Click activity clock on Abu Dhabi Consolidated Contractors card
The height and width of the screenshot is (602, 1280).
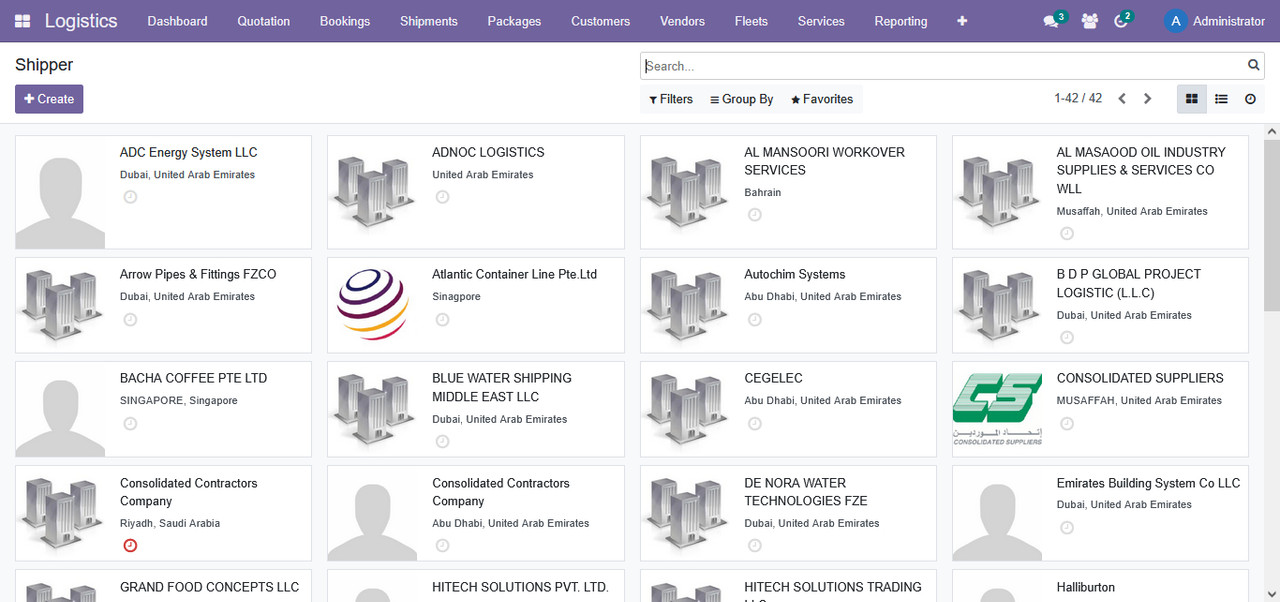coord(442,545)
